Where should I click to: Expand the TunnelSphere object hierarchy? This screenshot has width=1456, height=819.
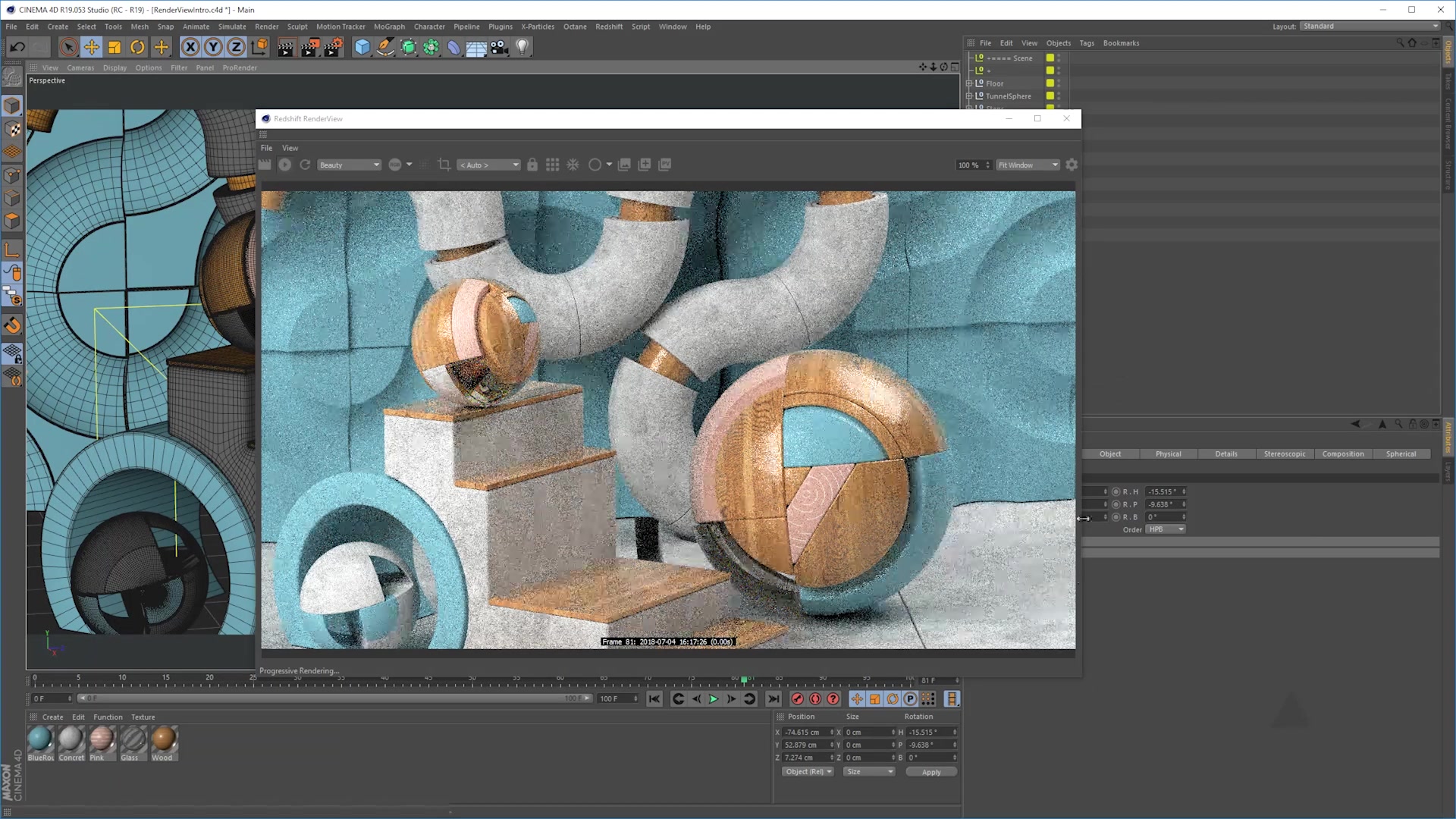coord(971,96)
